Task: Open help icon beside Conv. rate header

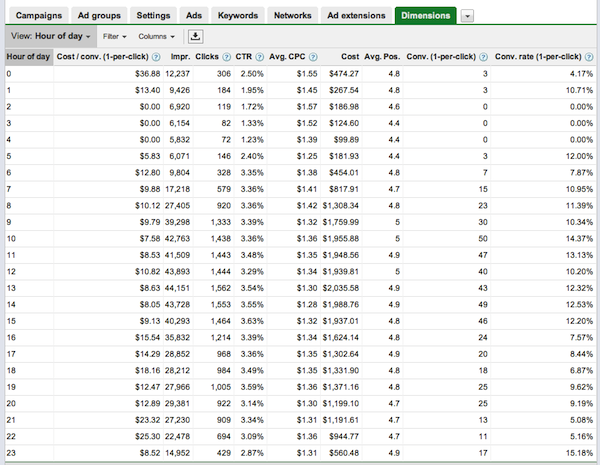Action: click(589, 57)
